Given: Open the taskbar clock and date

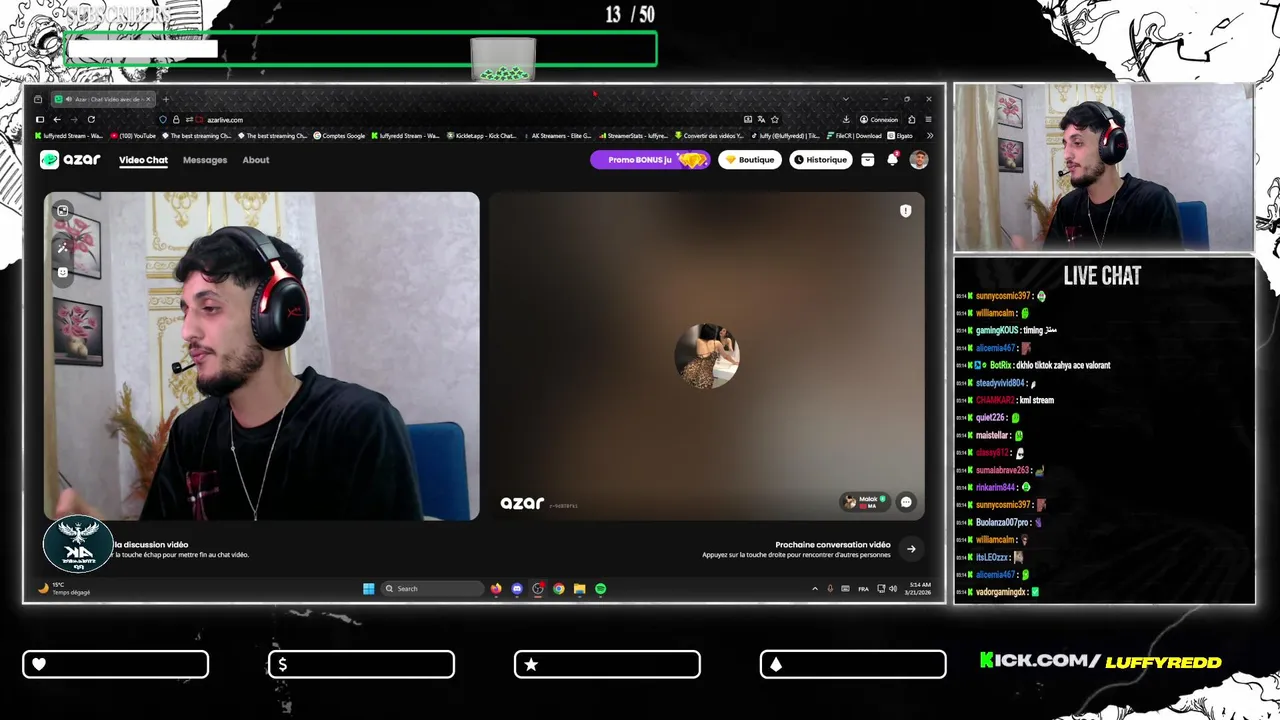Looking at the screenshot, I should 918,589.
